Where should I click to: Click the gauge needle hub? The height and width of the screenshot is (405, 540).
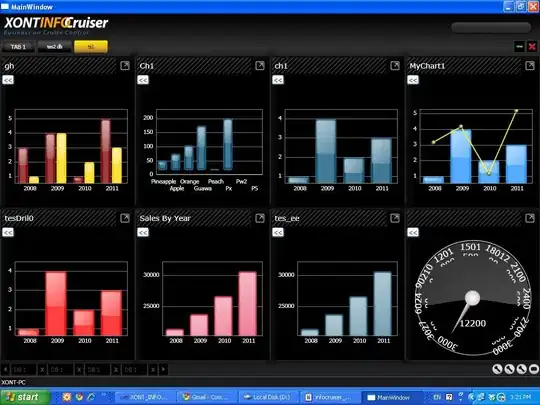click(x=472, y=298)
